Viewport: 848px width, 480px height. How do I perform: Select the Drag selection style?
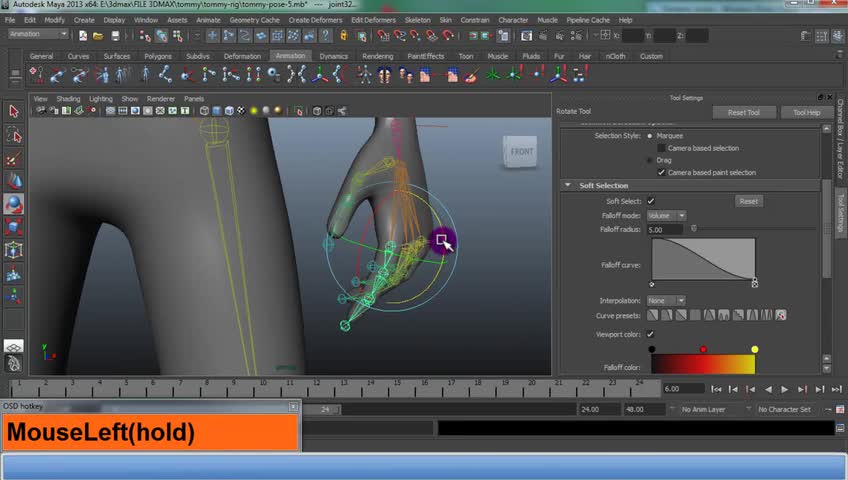650,160
